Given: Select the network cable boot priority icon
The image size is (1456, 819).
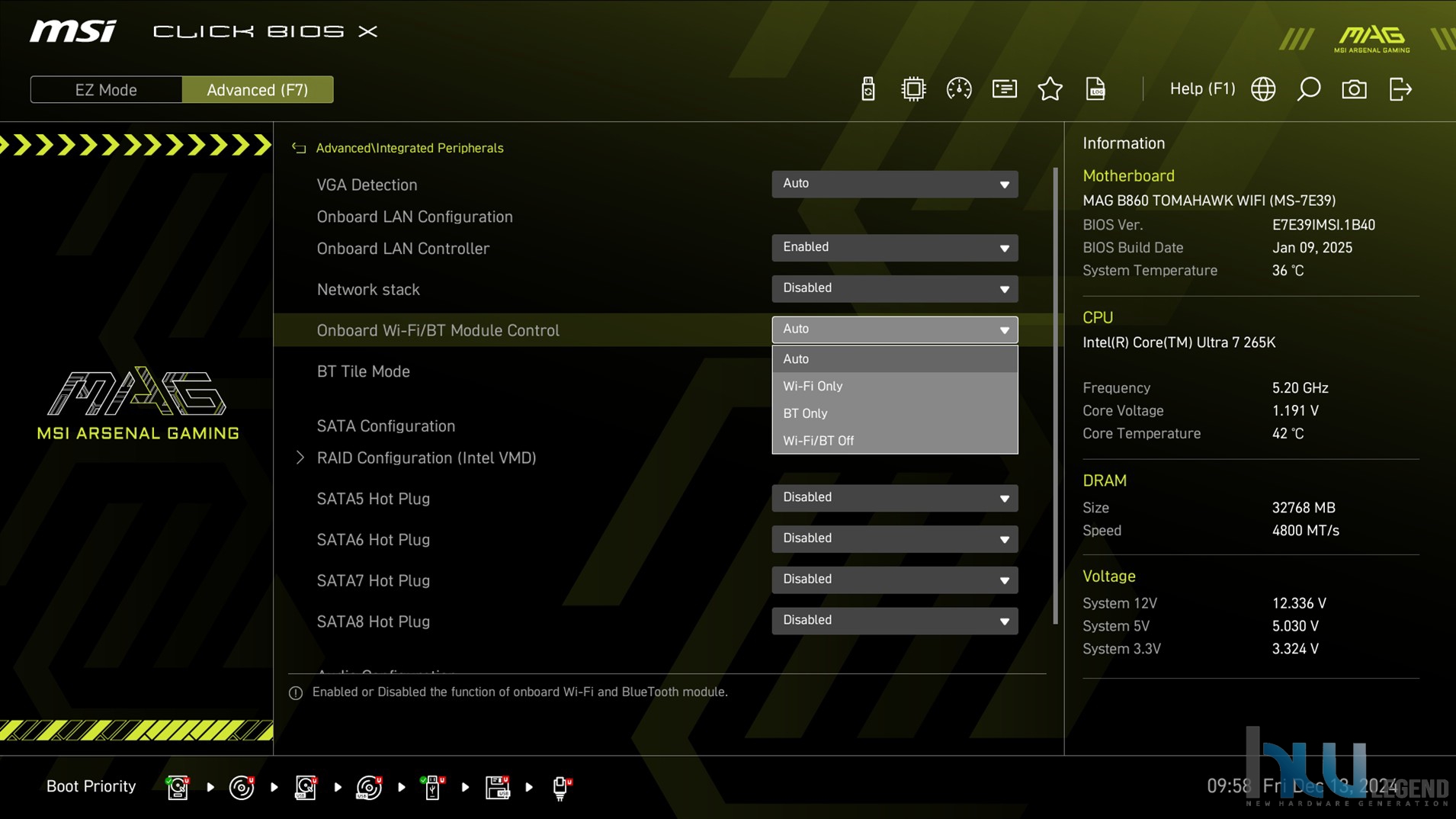Looking at the screenshot, I should tap(562, 787).
